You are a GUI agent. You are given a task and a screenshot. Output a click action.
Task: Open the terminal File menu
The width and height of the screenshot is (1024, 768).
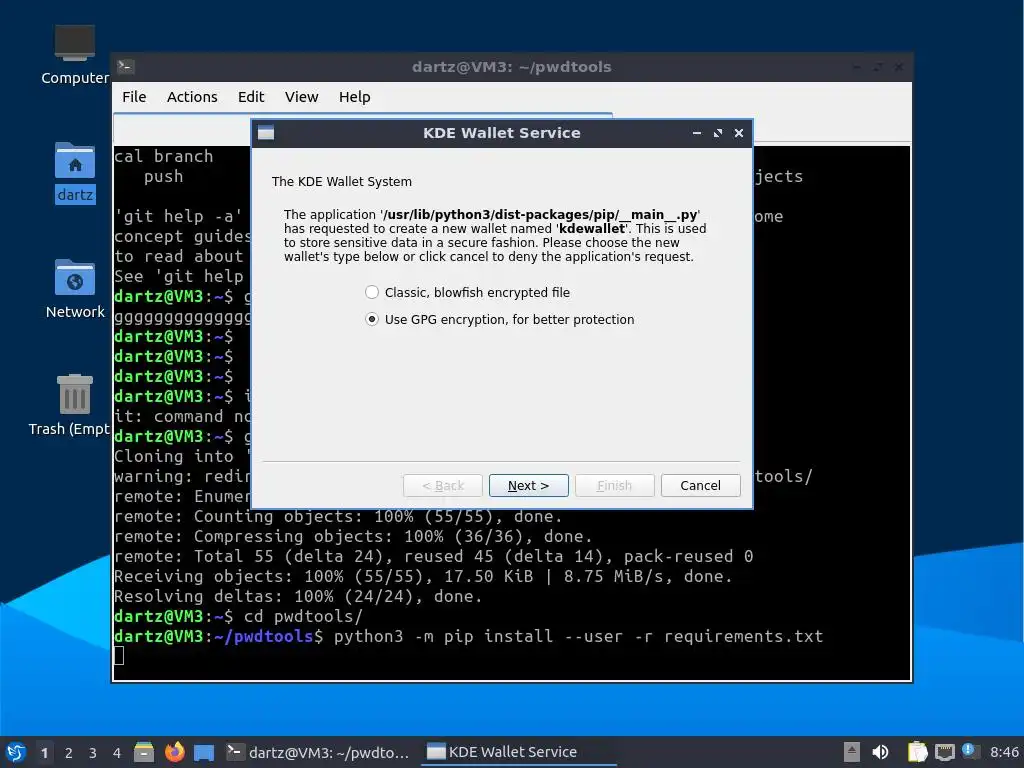click(x=134, y=97)
